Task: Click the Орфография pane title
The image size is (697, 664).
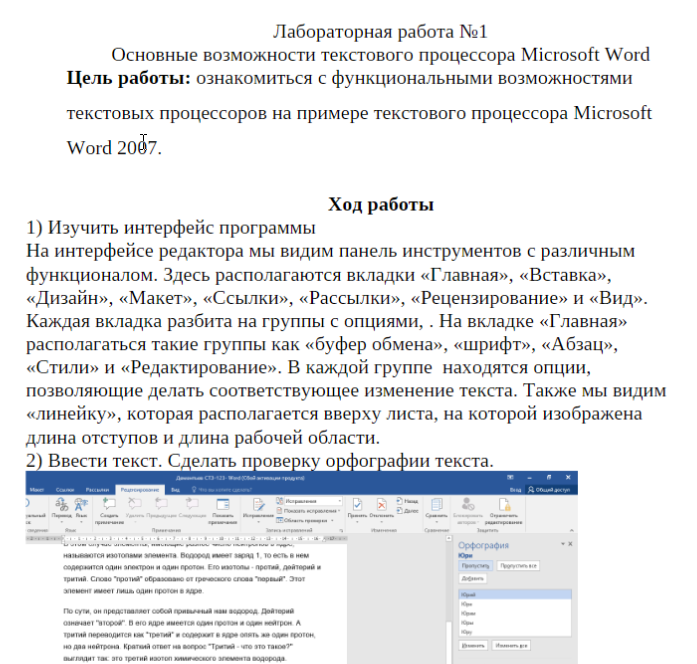Action: [483, 545]
